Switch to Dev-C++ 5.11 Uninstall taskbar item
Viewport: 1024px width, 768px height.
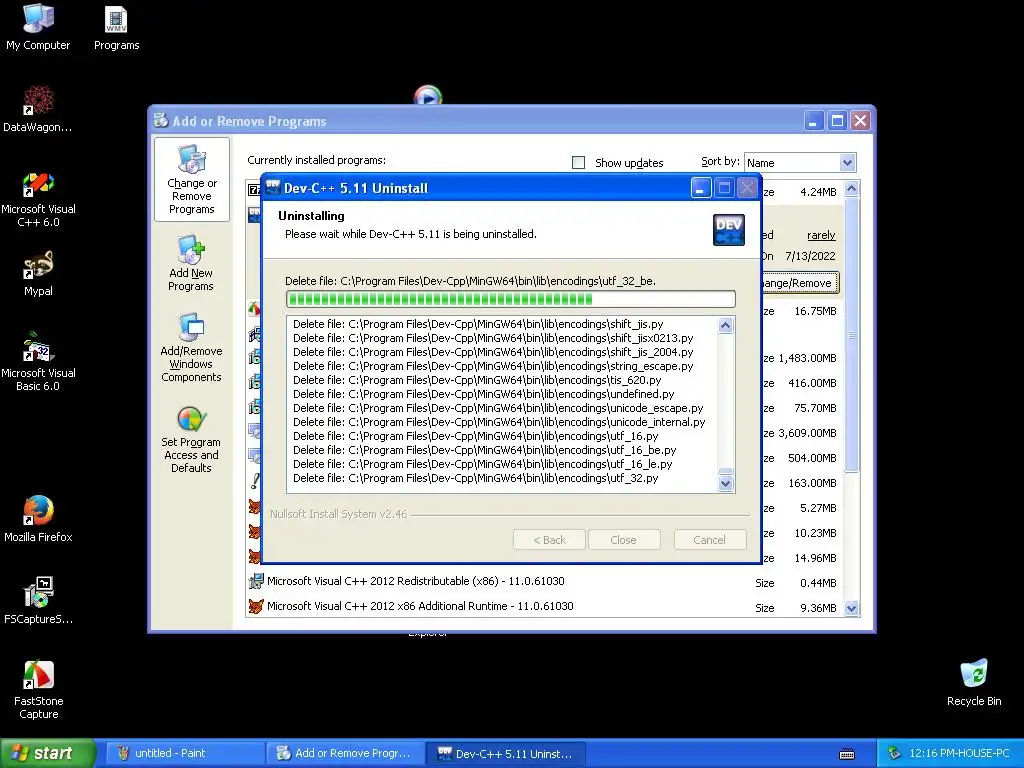pyautogui.click(x=505, y=753)
